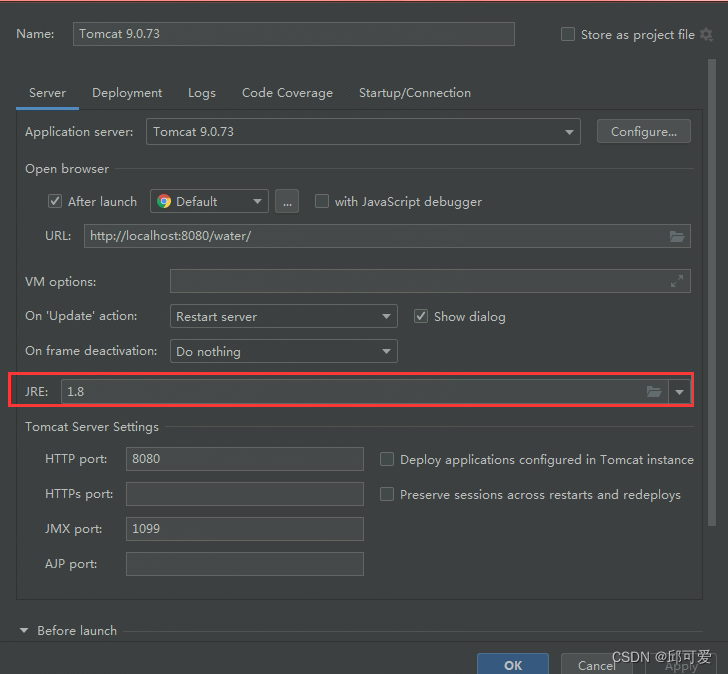Open the Application server dropdown
This screenshot has height=674, width=728.
[363, 132]
